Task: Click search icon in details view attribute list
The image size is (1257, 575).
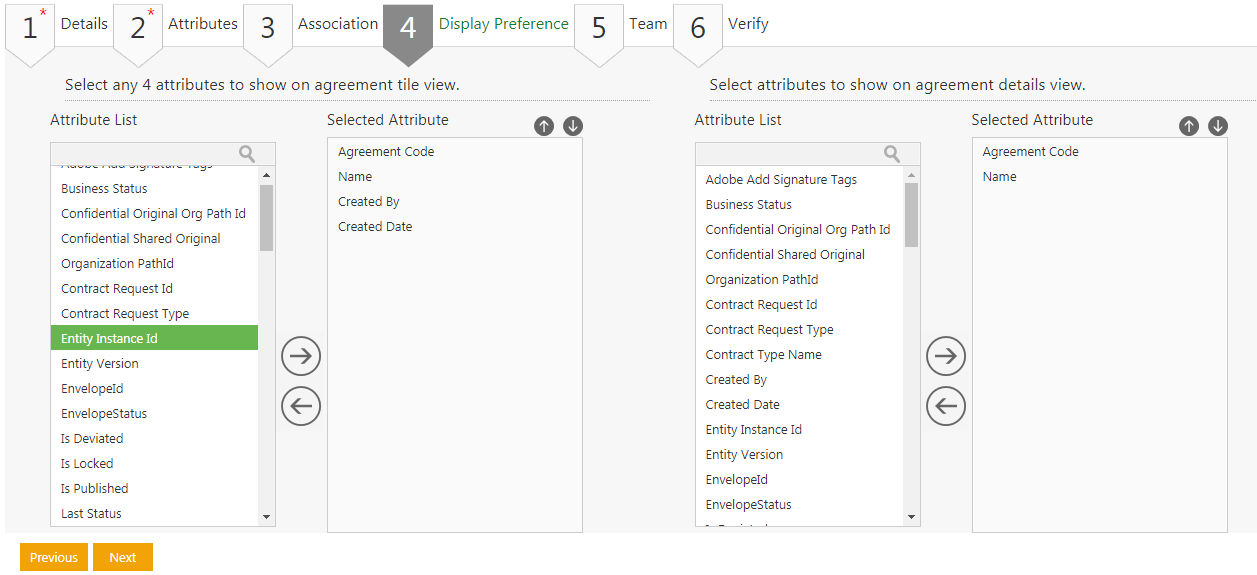Action: coord(892,154)
